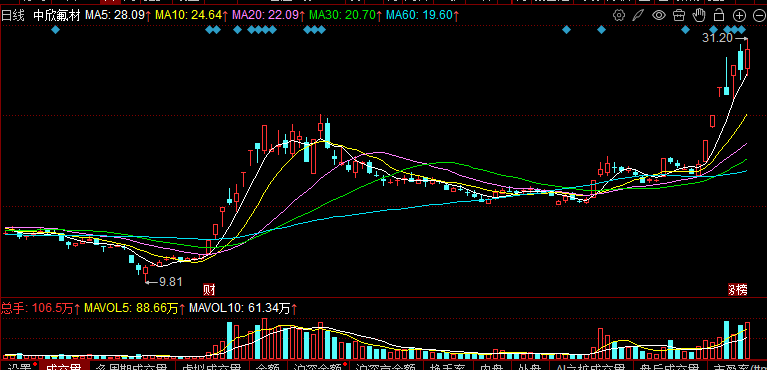The width and height of the screenshot is (767, 370).
Task: Open the 日线 period selector
Action: click(12, 15)
